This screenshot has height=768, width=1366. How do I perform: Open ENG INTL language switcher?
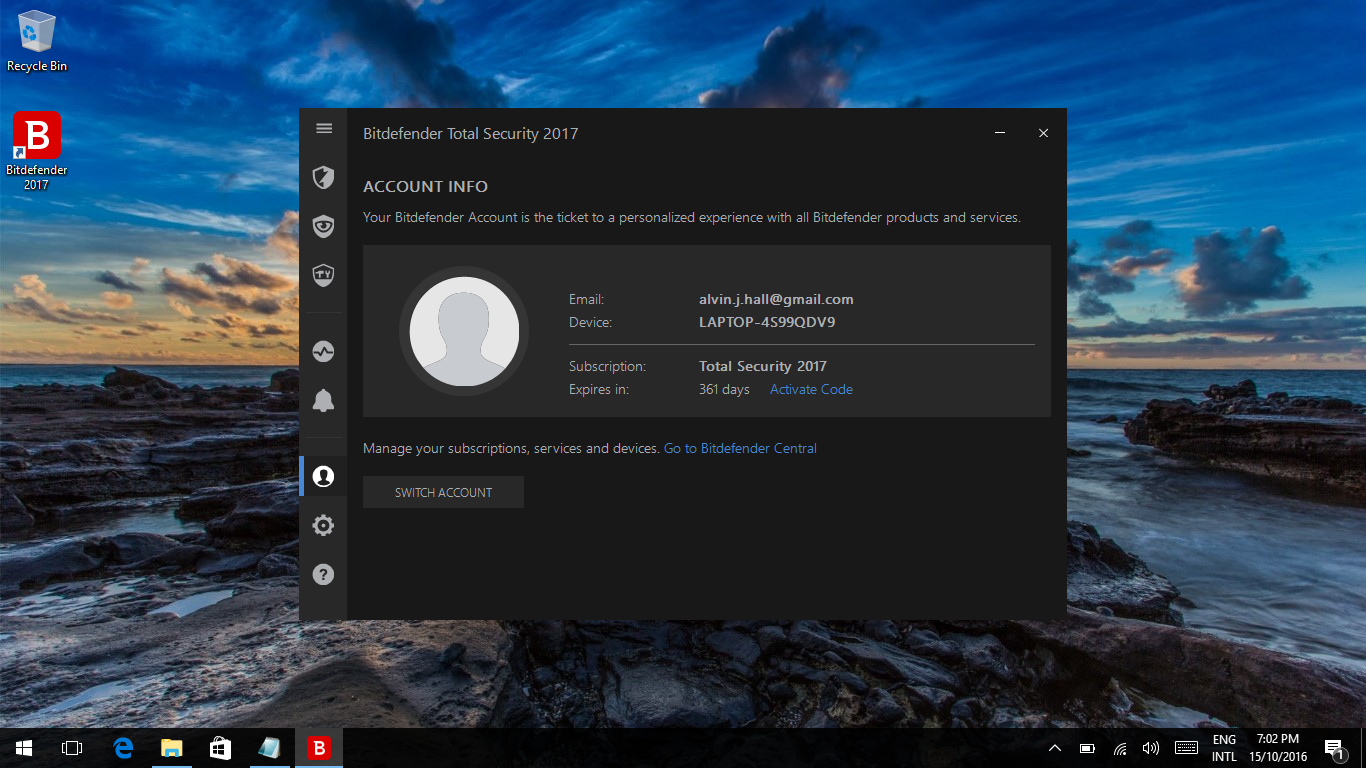pyautogui.click(x=1224, y=748)
